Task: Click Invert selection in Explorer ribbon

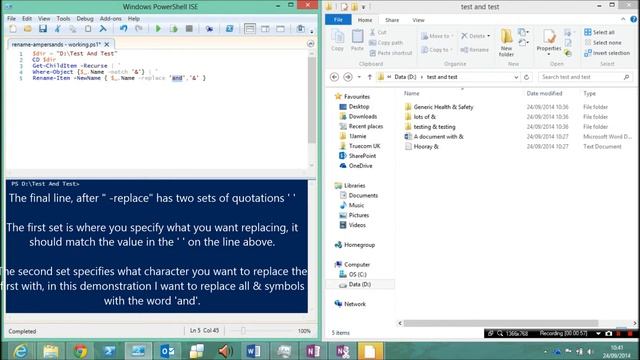Action: coord(607,53)
